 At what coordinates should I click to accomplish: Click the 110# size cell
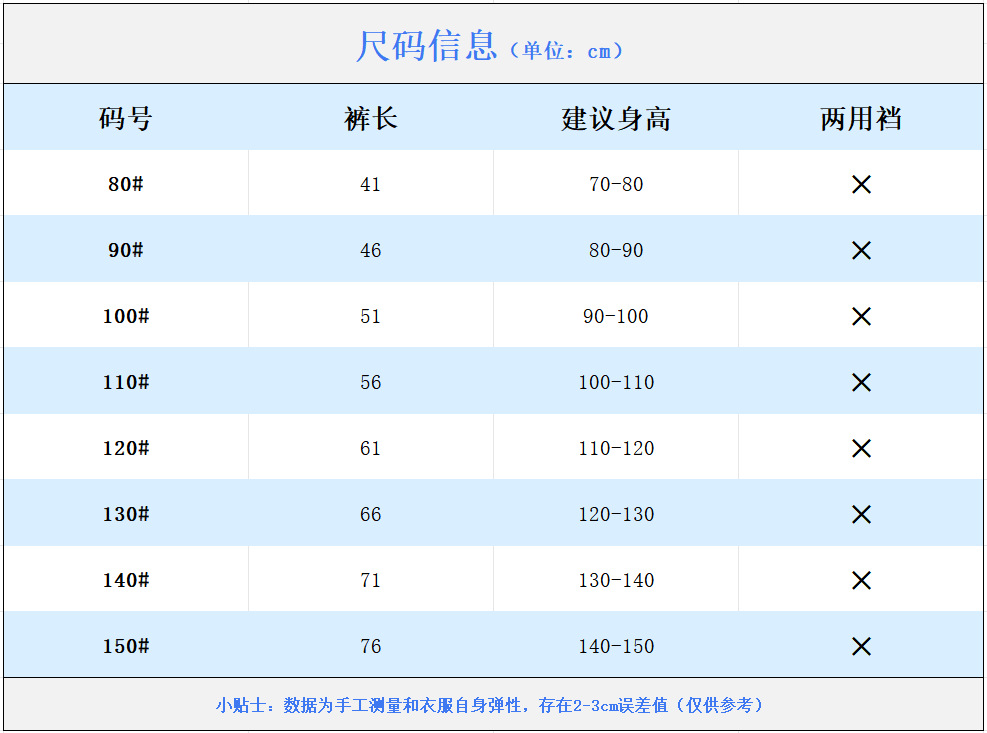coord(125,382)
